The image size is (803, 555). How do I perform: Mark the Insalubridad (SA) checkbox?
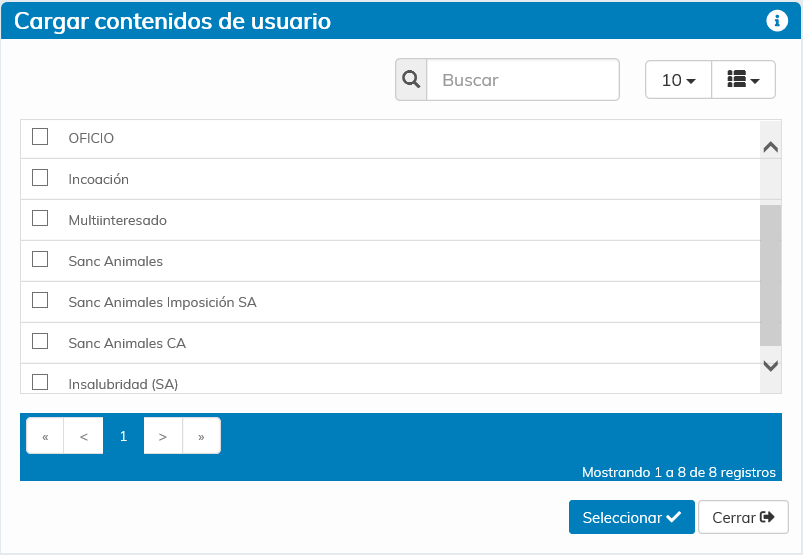click(x=40, y=382)
